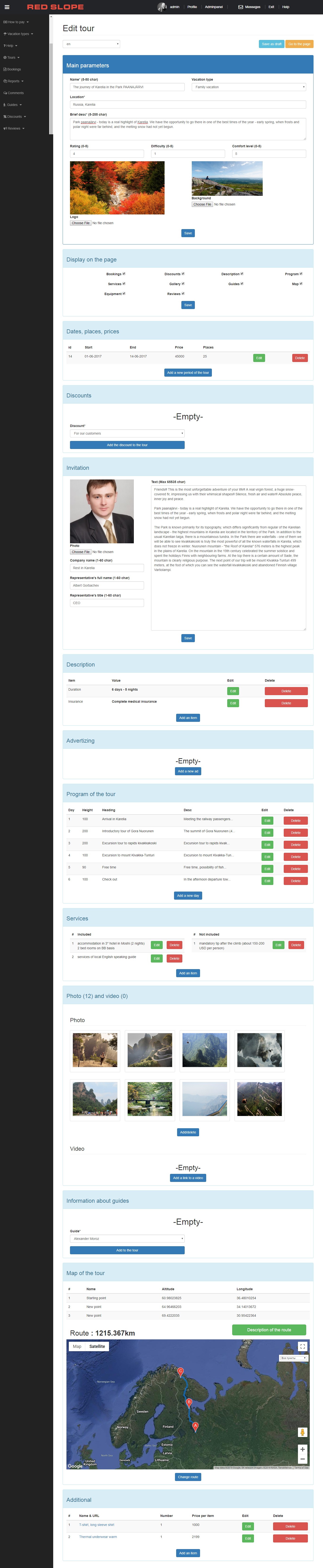Click Go to the page button

[x=299, y=44]
